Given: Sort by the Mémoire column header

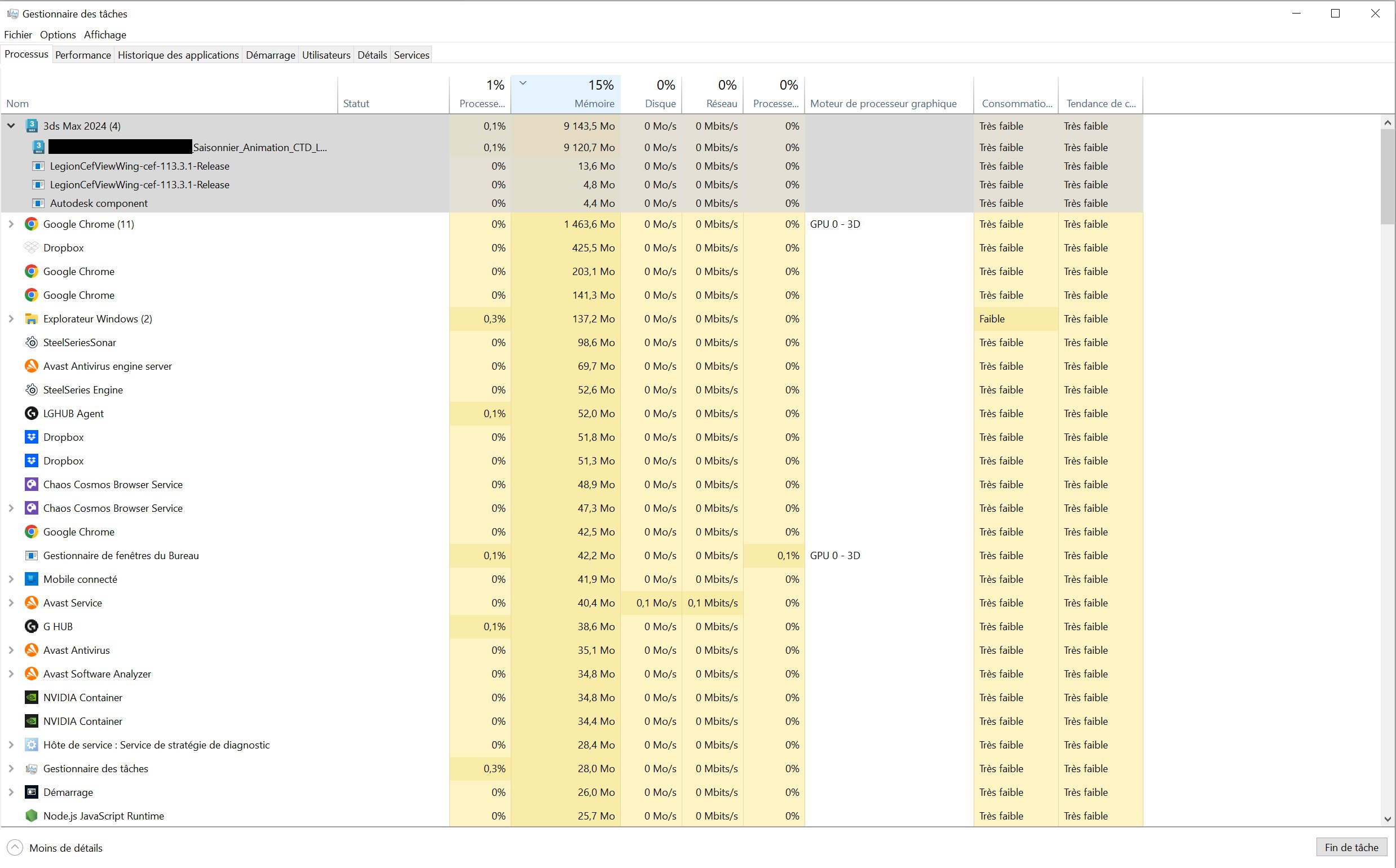Looking at the screenshot, I should (566, 94).
